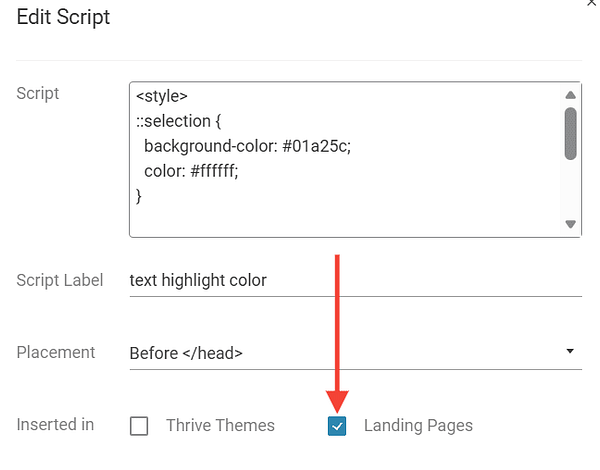Viewport: 600px width, 470px height.
Task: Click the Landing Pages checkbox label
Action: [418, 426]
